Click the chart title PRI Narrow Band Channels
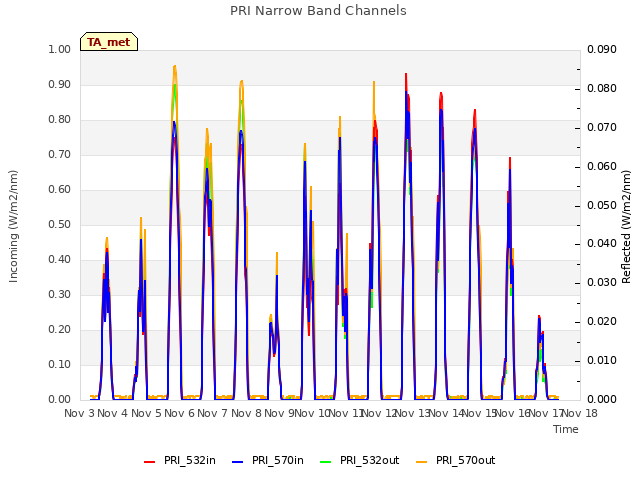 318,11
